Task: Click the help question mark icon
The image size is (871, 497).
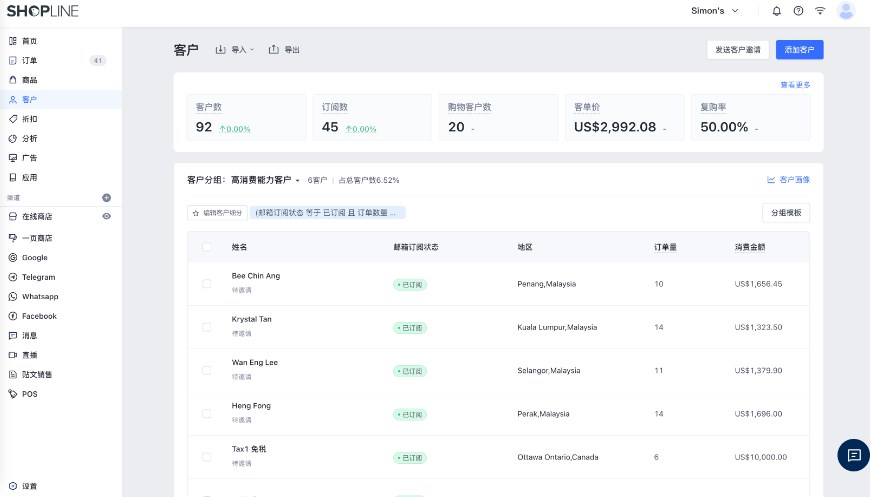Action: [798, 11]
